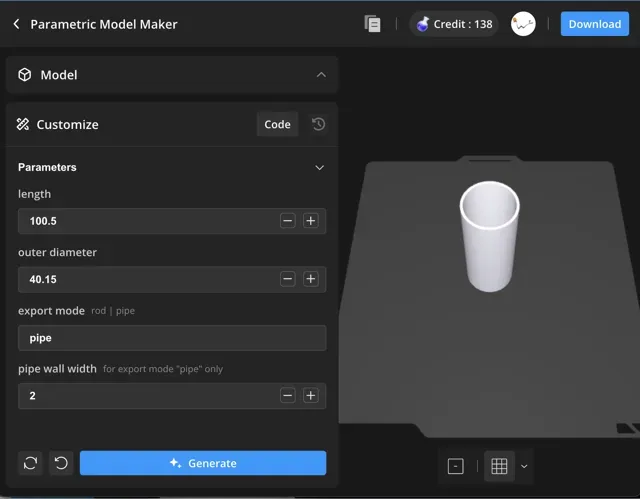Click the length value field
Screen dimensions: 640x499
tap(172, 221)
